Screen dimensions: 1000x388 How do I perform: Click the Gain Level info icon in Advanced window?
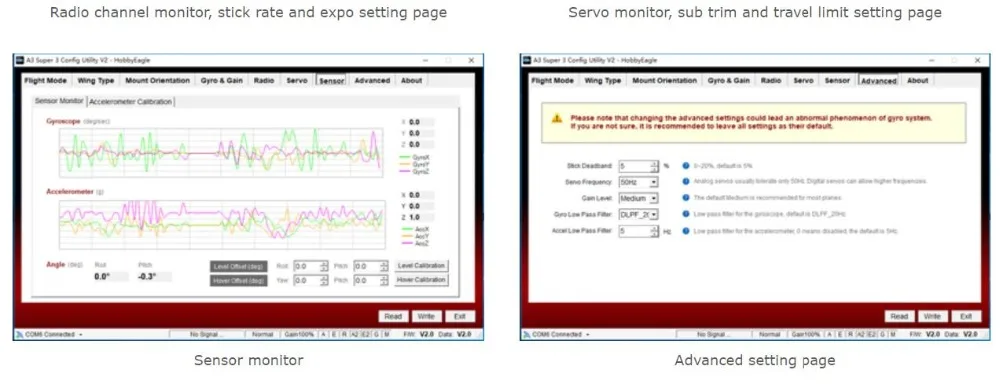(x=686, y=198)
